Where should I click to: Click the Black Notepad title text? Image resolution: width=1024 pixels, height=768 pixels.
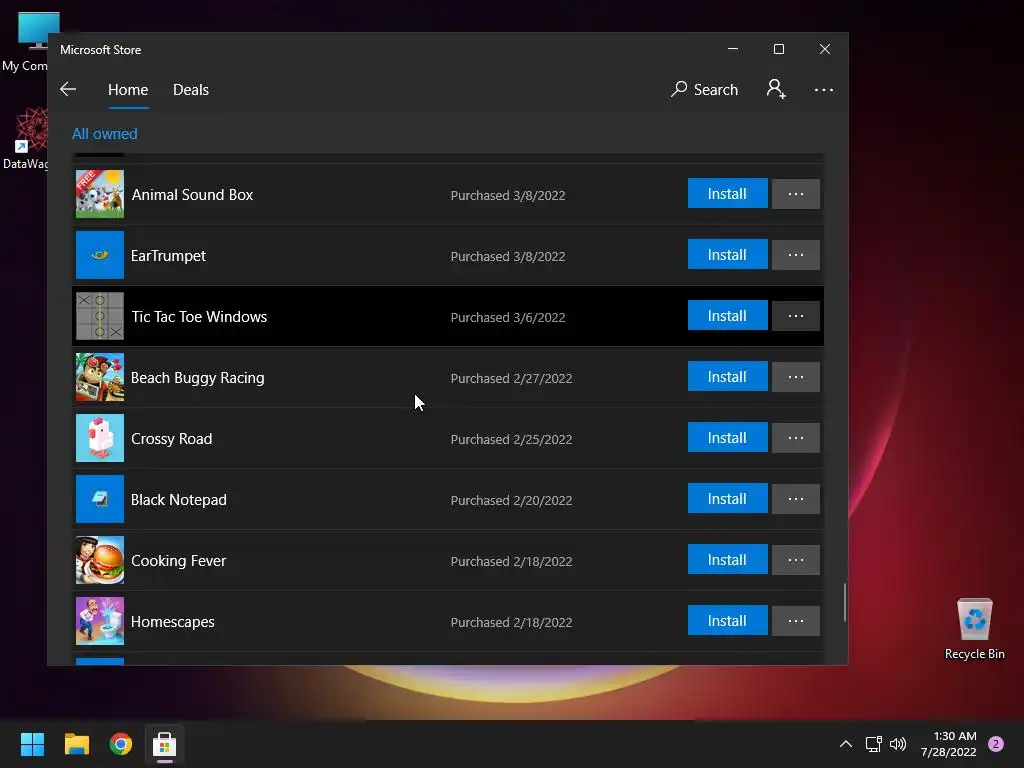178,500
